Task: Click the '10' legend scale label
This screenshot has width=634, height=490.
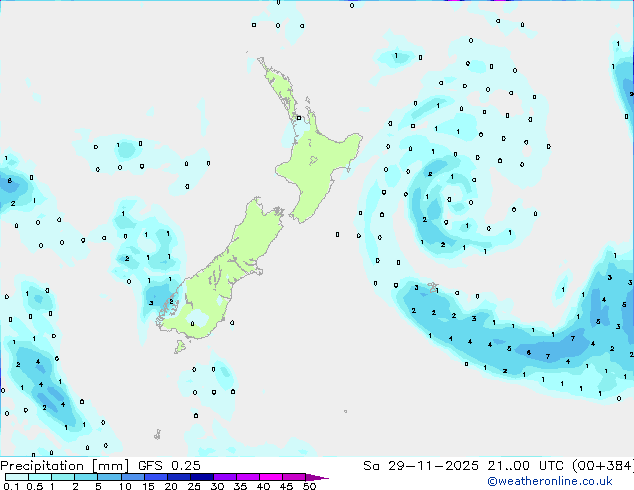Action: 125,486
